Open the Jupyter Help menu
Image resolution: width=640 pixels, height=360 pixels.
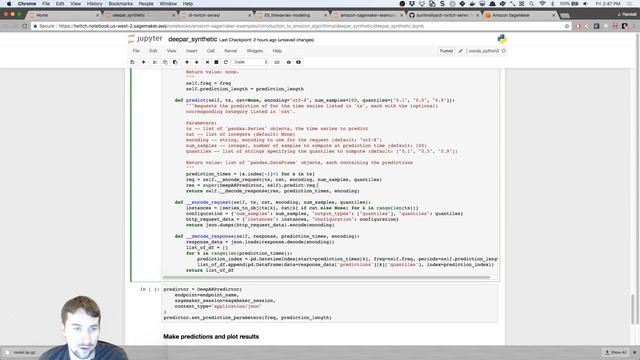click(277, 51)
